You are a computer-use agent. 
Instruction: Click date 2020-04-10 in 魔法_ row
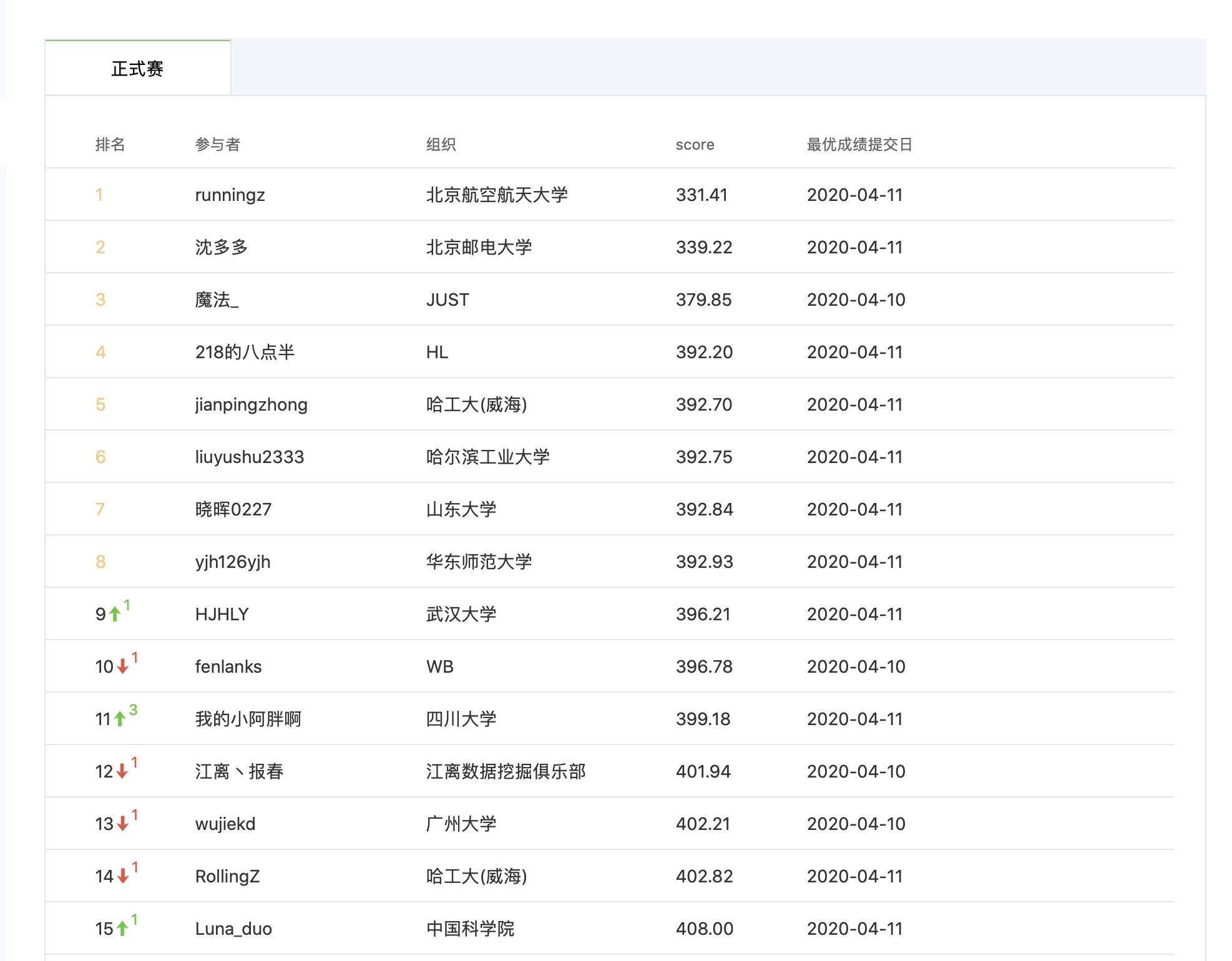(x=856, y=300)
